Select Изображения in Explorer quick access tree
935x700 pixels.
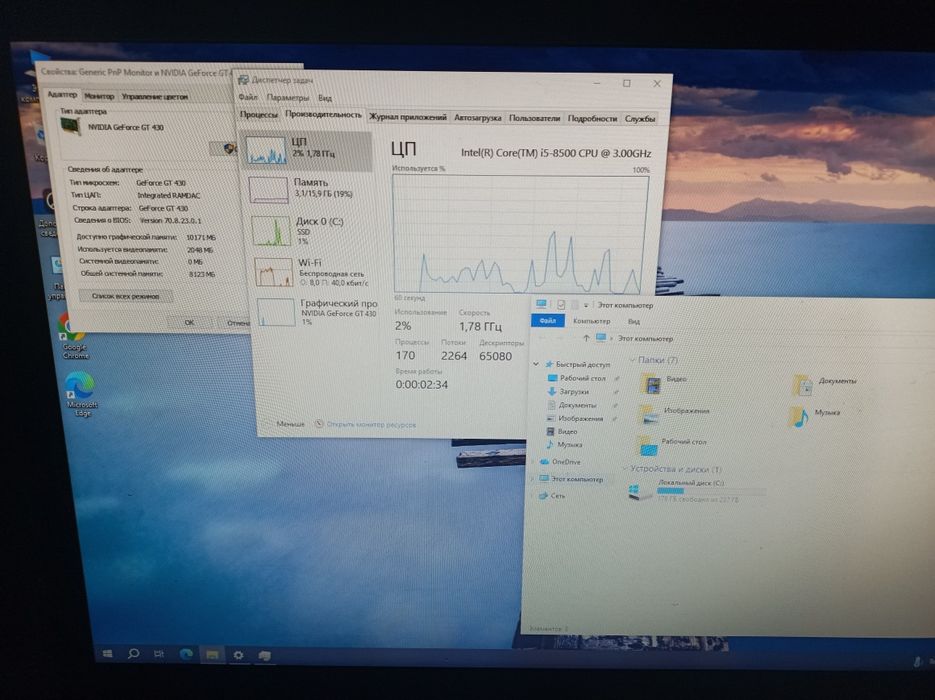click(x=580, y=419)
